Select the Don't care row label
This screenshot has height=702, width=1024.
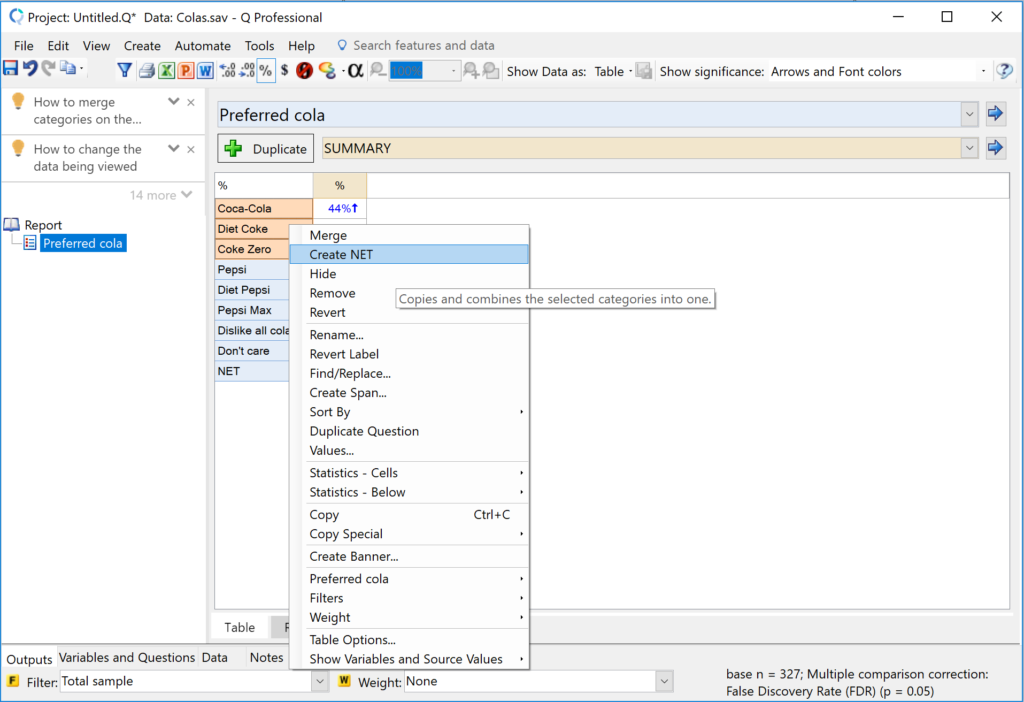pos(252,351)
